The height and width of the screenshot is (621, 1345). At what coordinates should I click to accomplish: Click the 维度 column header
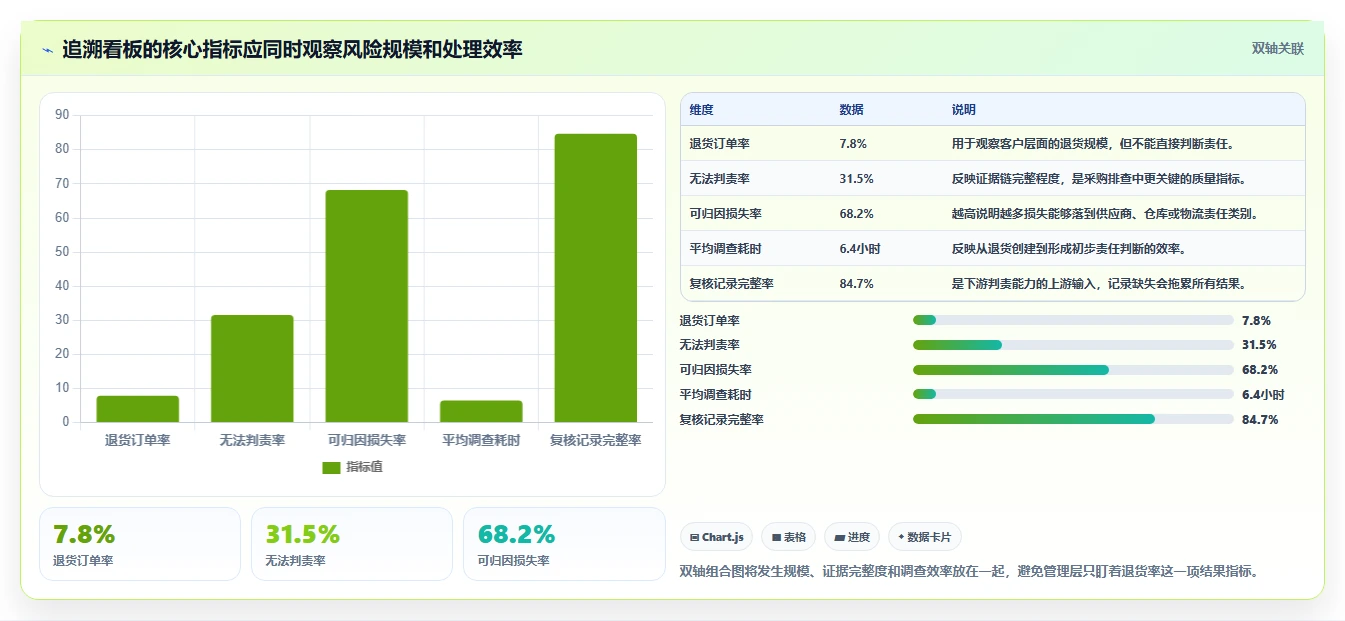pos(701,110)
